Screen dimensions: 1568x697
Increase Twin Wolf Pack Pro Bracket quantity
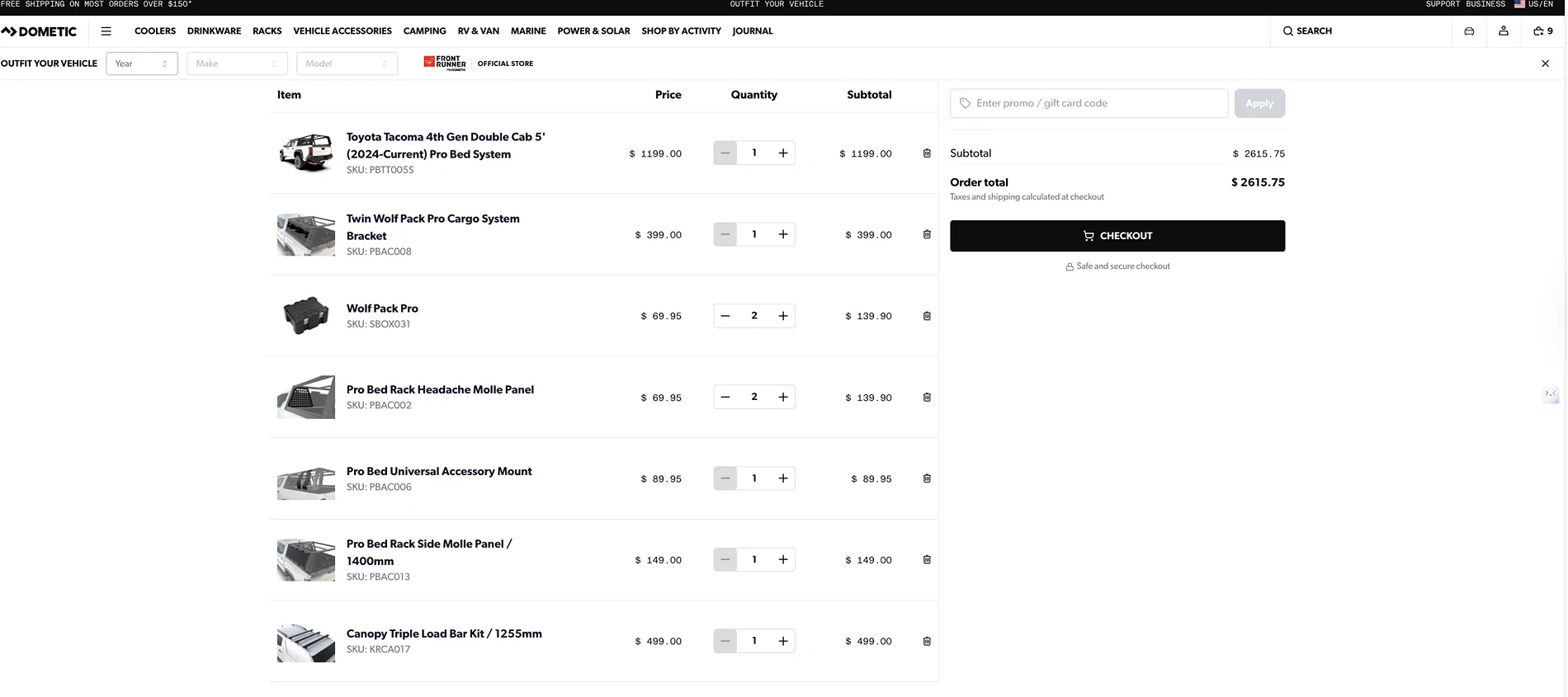[783, 234]
